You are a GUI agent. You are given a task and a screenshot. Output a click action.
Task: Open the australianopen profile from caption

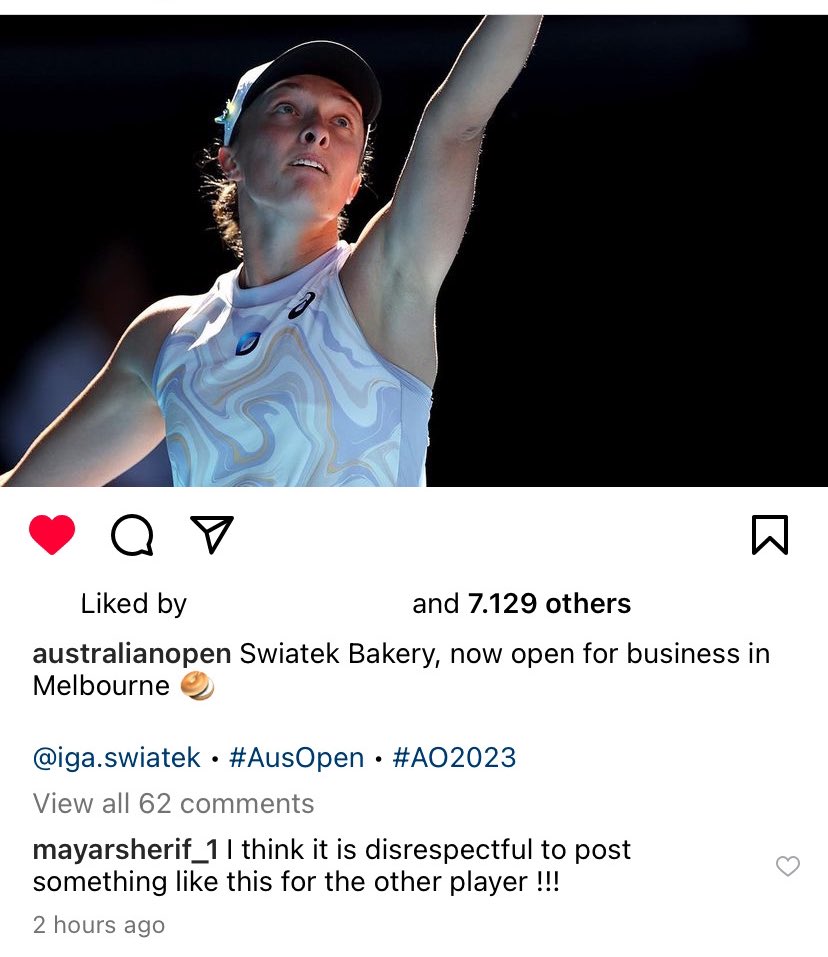[132, 654]
